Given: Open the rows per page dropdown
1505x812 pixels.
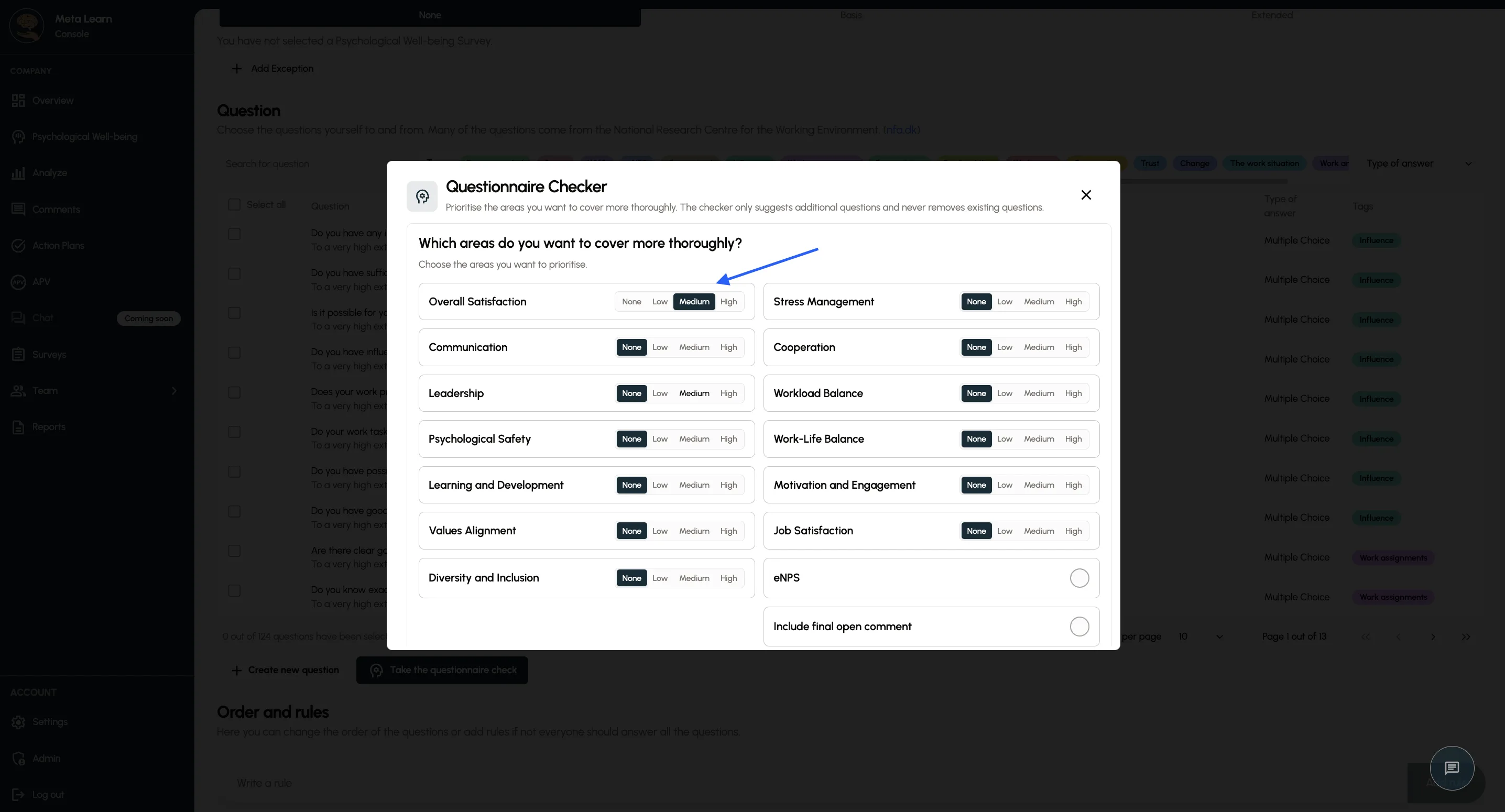Looking at the screenshot, I should point(1201,637).
